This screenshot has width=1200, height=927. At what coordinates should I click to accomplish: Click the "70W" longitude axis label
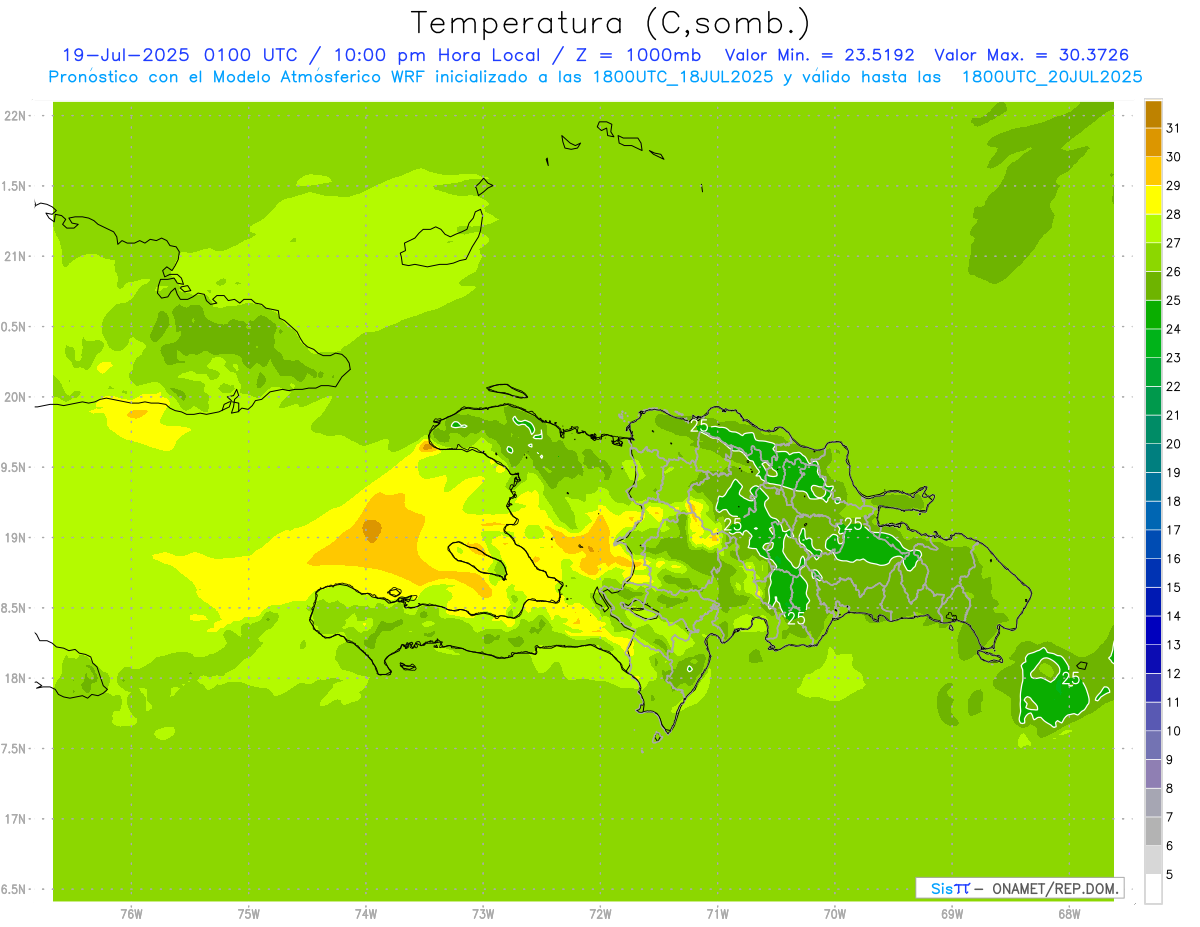click(x=834, y=913)
